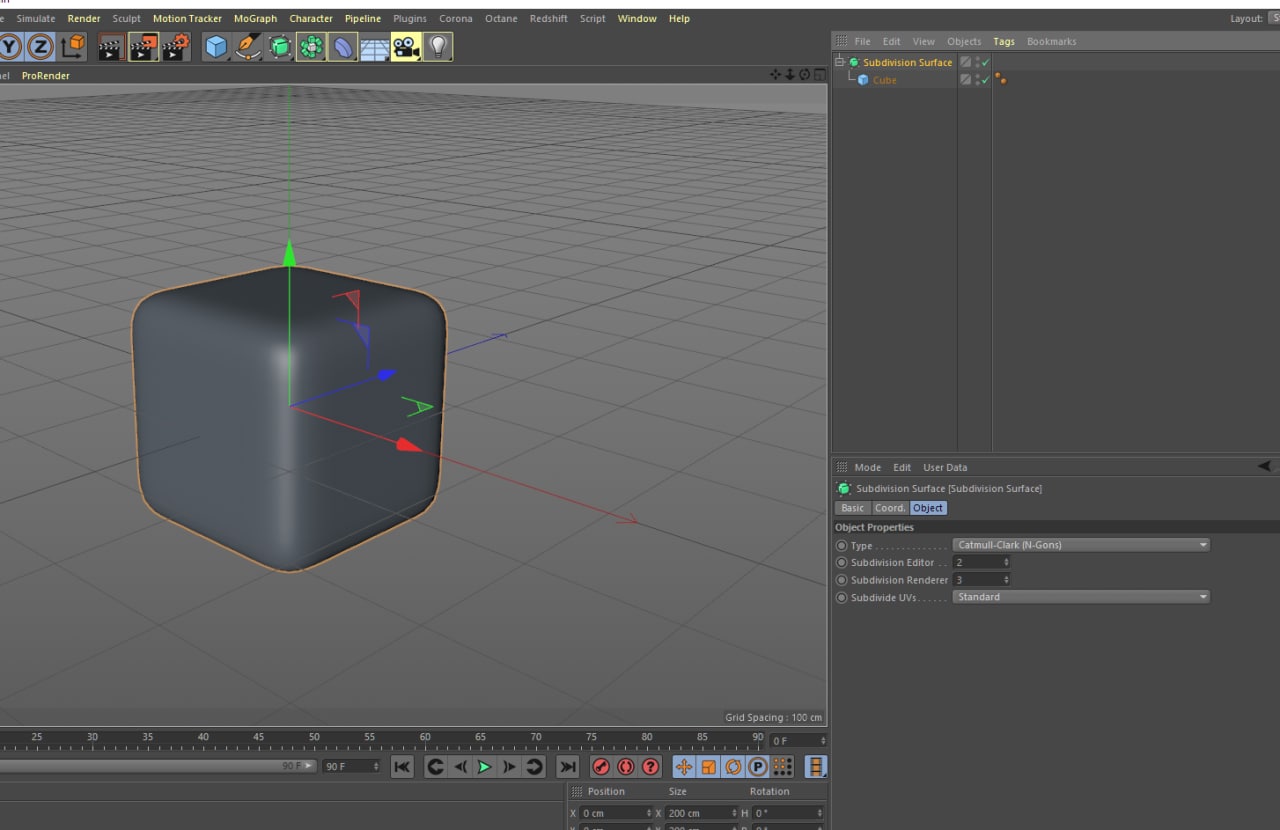
Task: Click Subdivide UVs animation dot
Action: point(841,597)
